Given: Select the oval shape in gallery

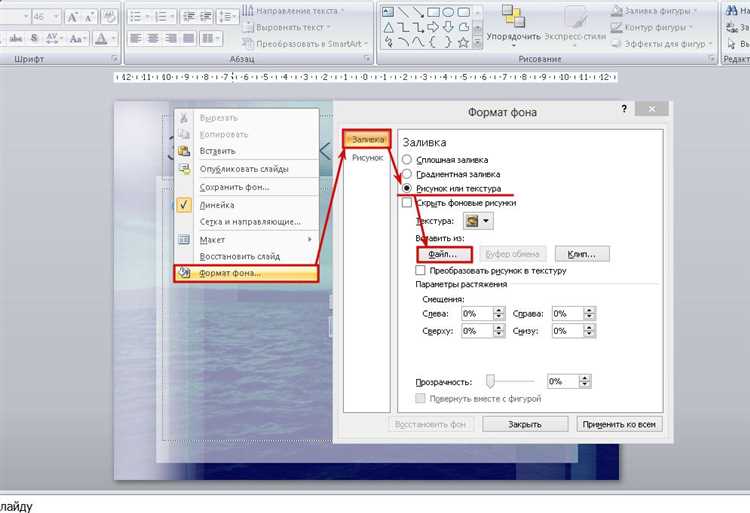Looking at the screenshot, I should click(448, 12).
